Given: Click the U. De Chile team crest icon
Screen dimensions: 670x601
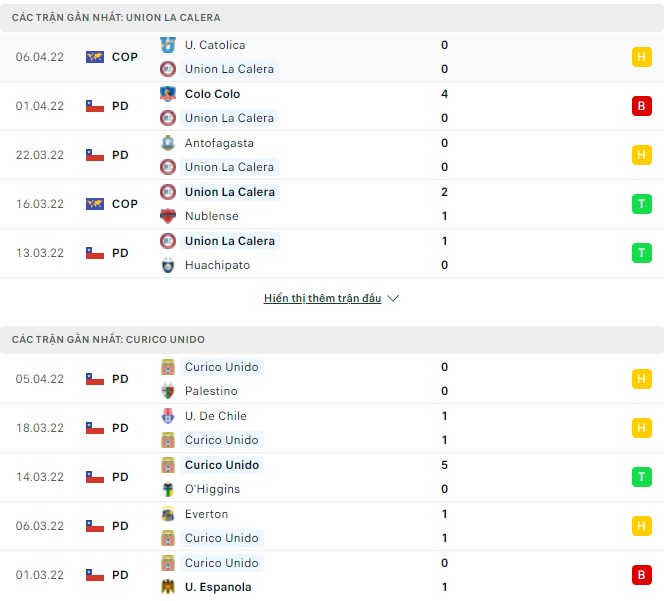Looking at the screenshot, I should click(x=168, y=416).
